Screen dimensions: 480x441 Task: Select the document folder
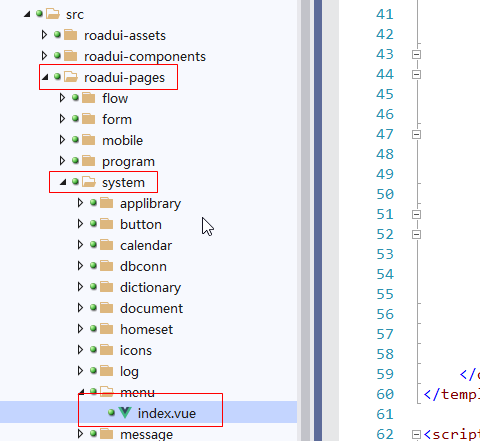(151, 308)
